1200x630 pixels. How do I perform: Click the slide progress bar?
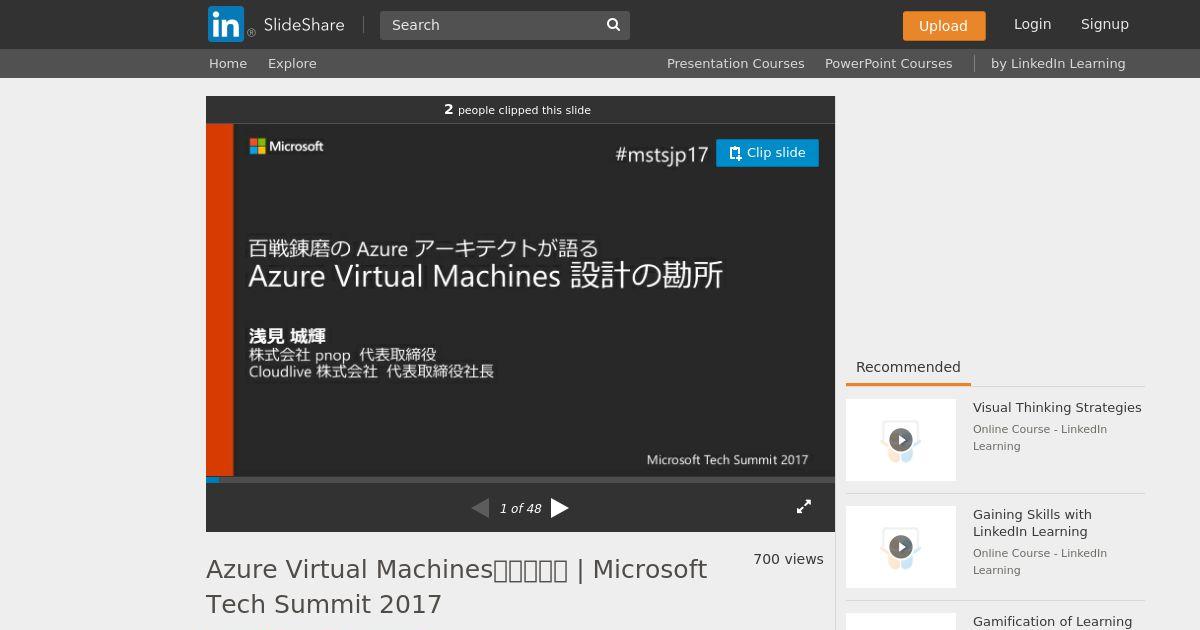click(x=520, y=480)
